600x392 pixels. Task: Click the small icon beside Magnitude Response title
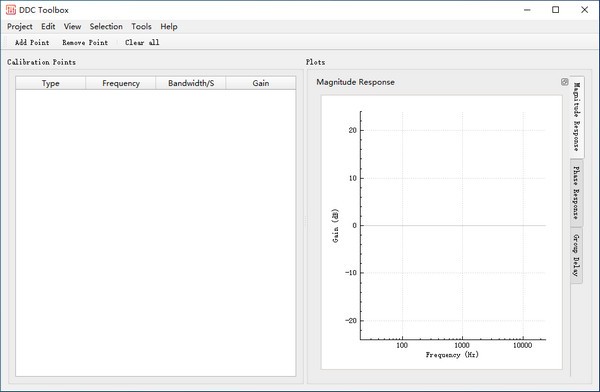[x=564, y=82]
